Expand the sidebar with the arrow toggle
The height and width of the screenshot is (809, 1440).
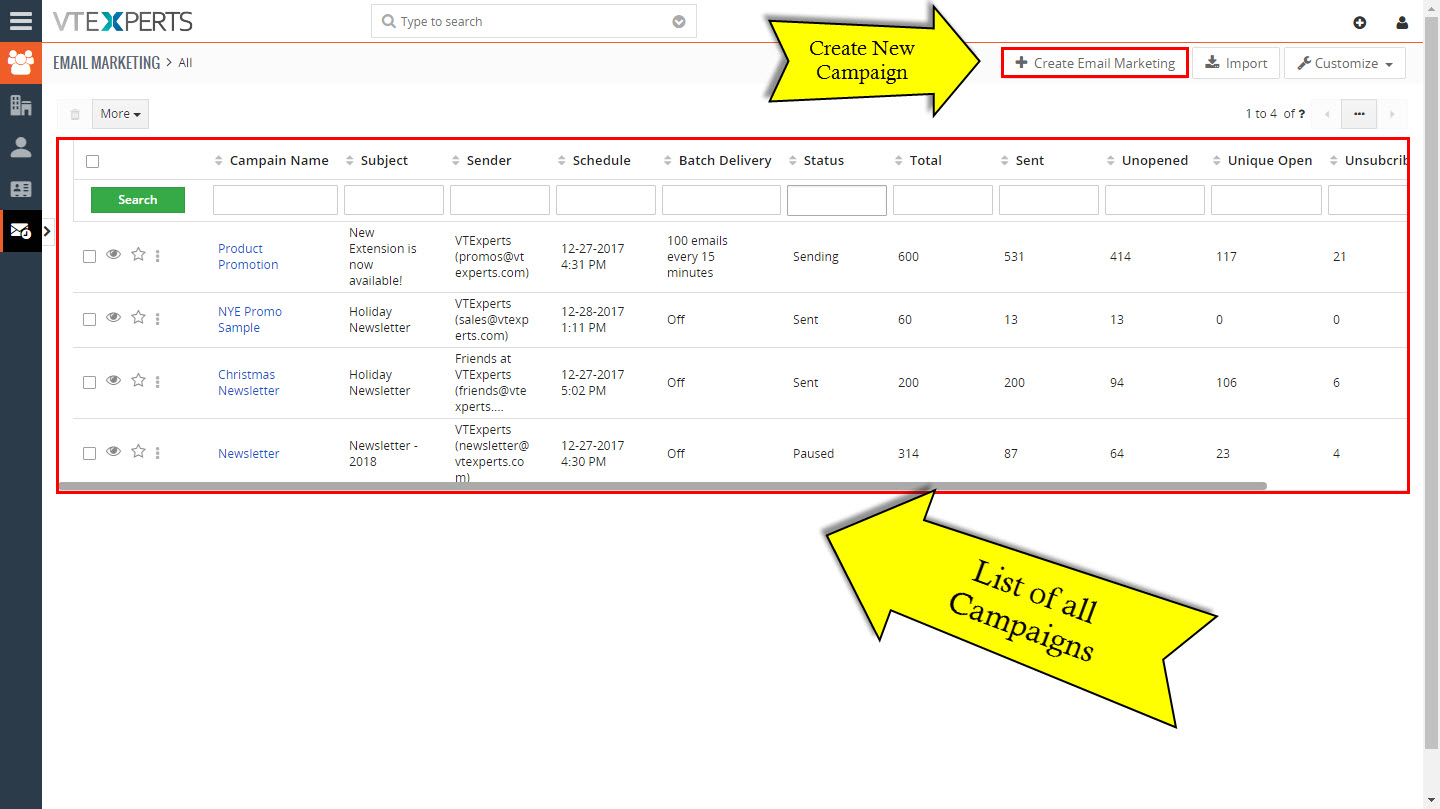(48, 231)
